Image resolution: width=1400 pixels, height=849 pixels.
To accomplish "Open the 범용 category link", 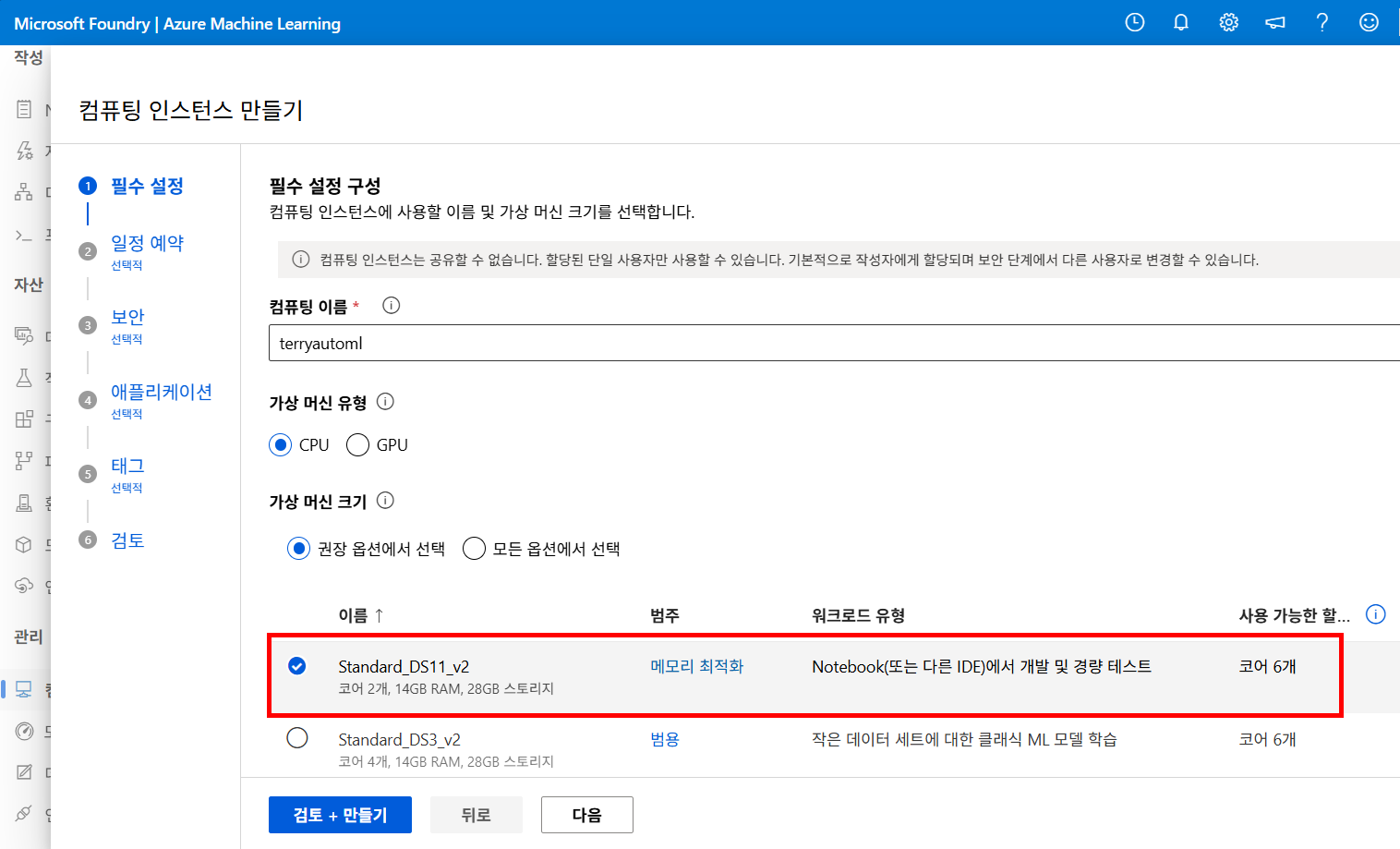I will [665, 739].
